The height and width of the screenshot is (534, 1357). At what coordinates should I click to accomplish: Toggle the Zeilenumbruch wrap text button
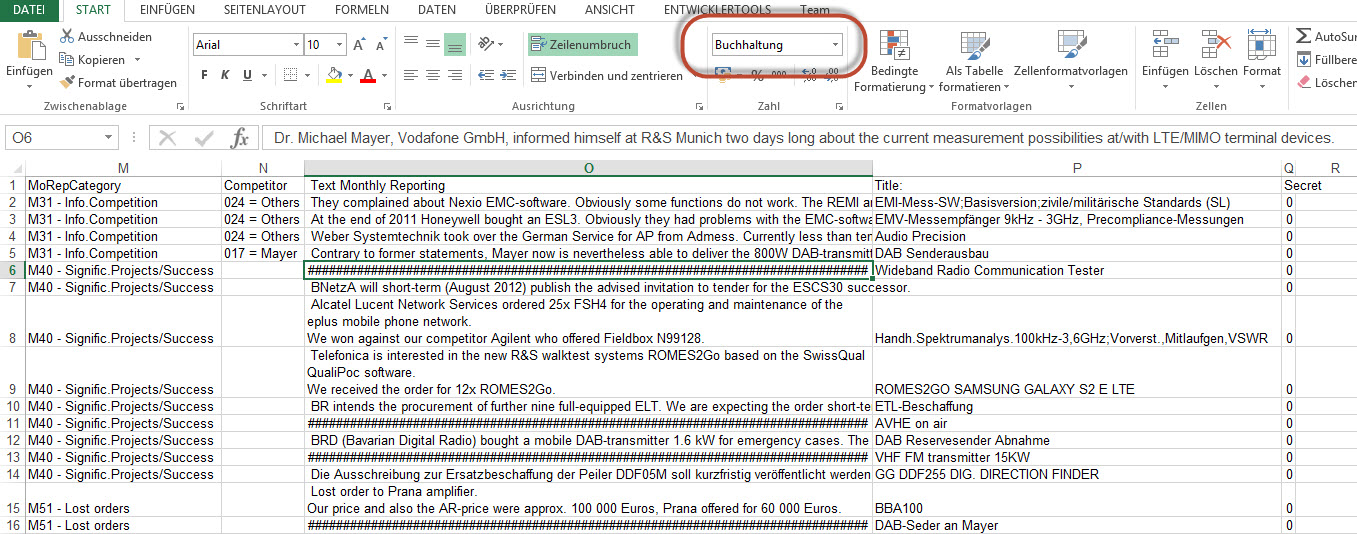click(582, 45)
